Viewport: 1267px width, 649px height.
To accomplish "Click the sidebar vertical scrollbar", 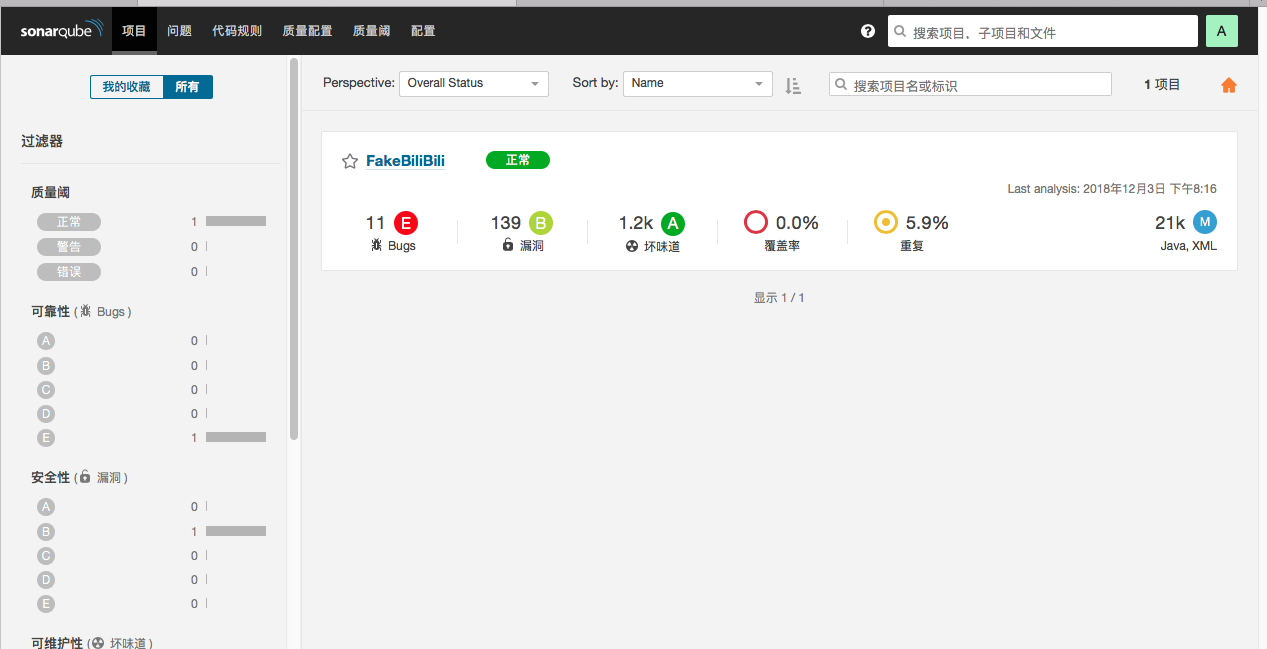I will tap(294, 250).
